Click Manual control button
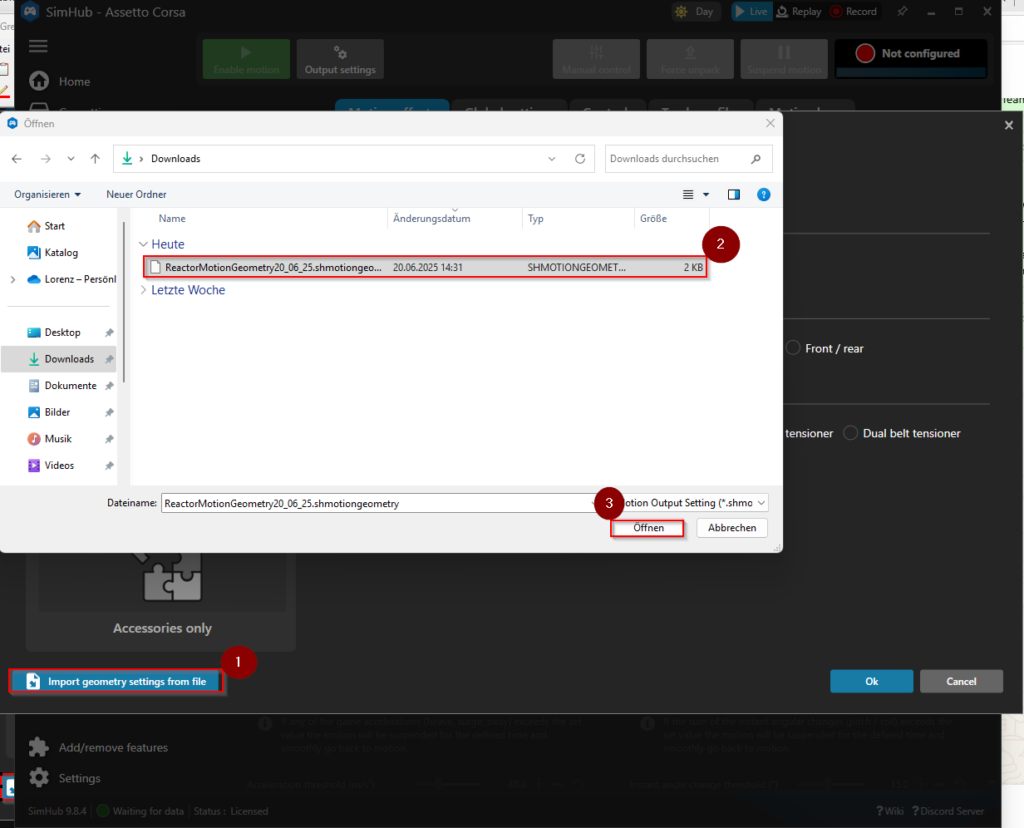Screen dimensions: 1024x828 coord(596,59)
